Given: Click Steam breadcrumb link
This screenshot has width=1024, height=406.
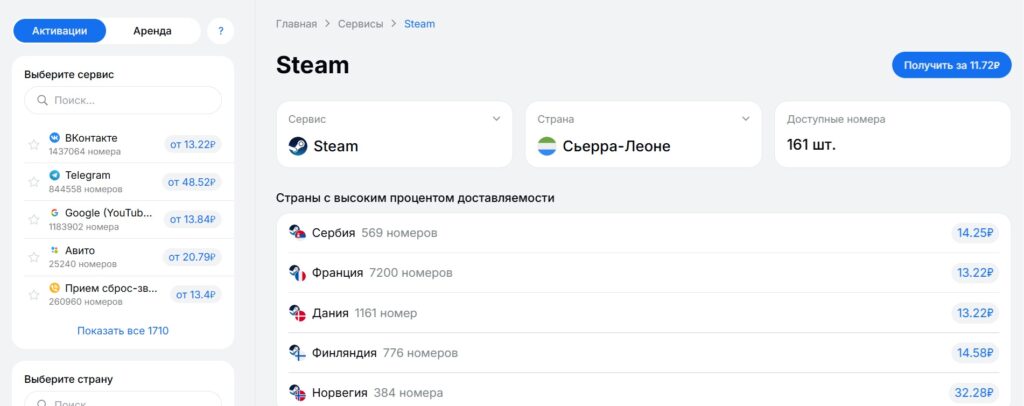Looking at the screenshot, I should (x=419, y=24).
